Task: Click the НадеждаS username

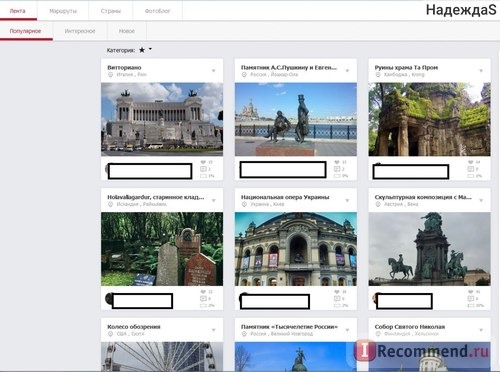Action: click(x=461, y=10)
